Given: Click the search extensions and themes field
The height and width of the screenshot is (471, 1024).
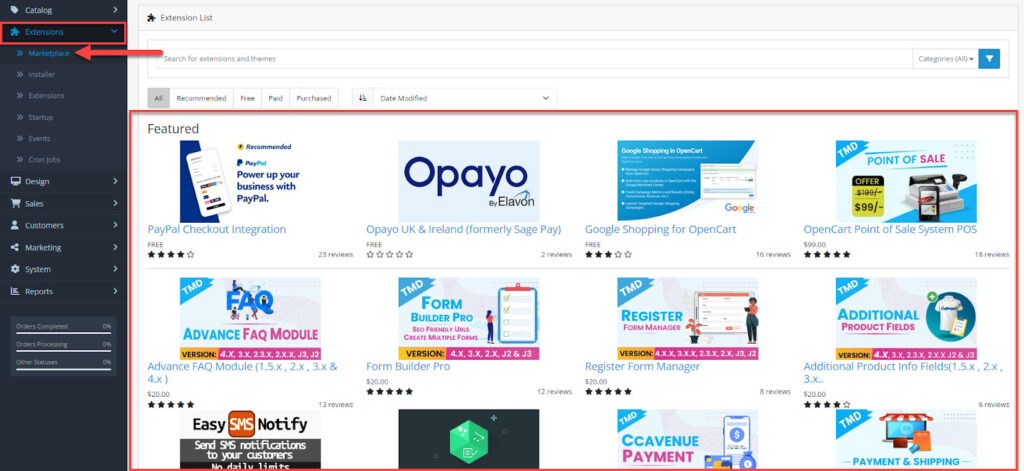Looking at the screenshot, I should point(534,59).
